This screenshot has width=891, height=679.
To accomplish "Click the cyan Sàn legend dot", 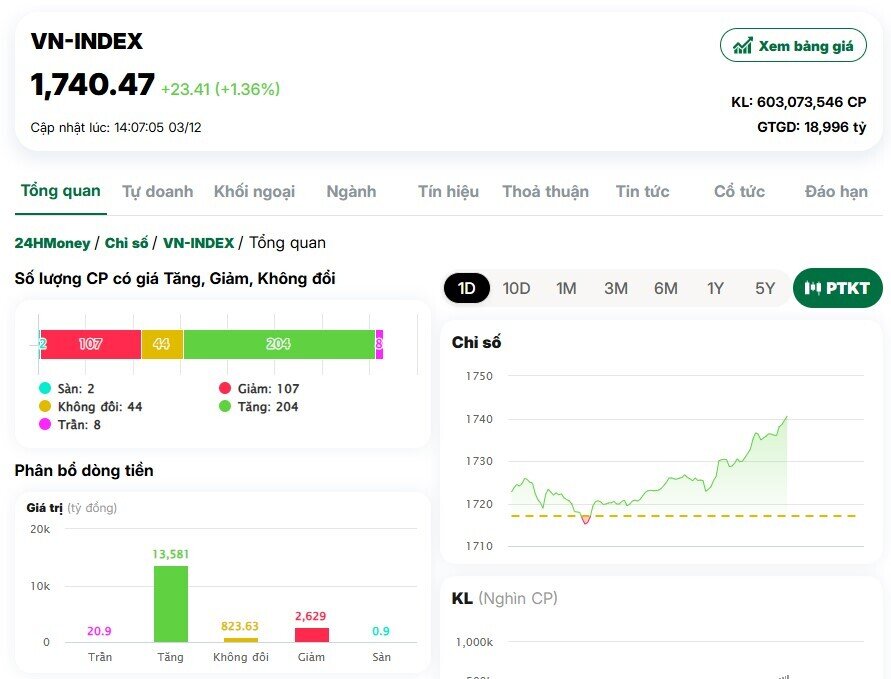I will pos(44,388).
